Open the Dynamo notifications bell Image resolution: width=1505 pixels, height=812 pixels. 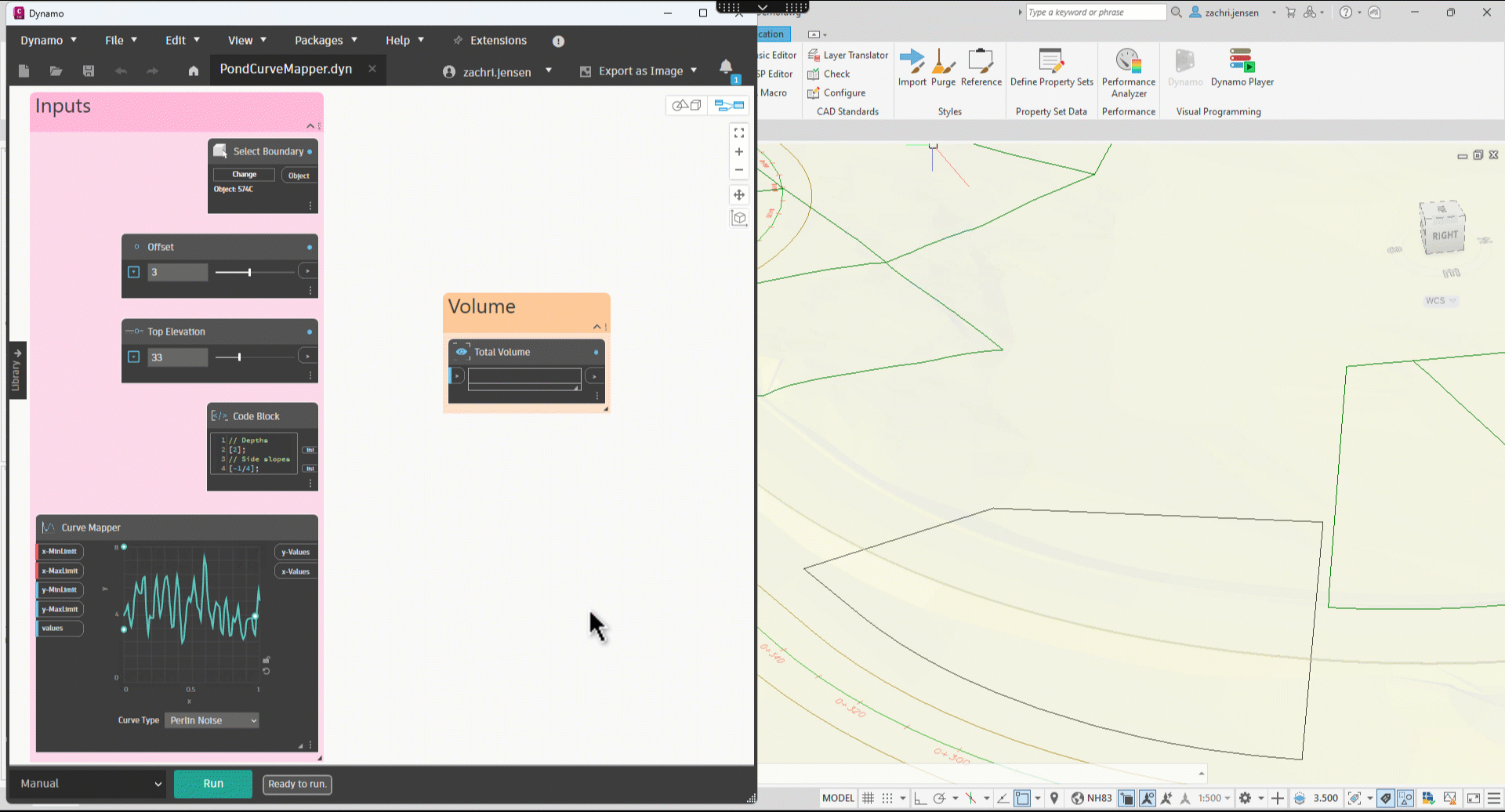[x=727, y=67]
